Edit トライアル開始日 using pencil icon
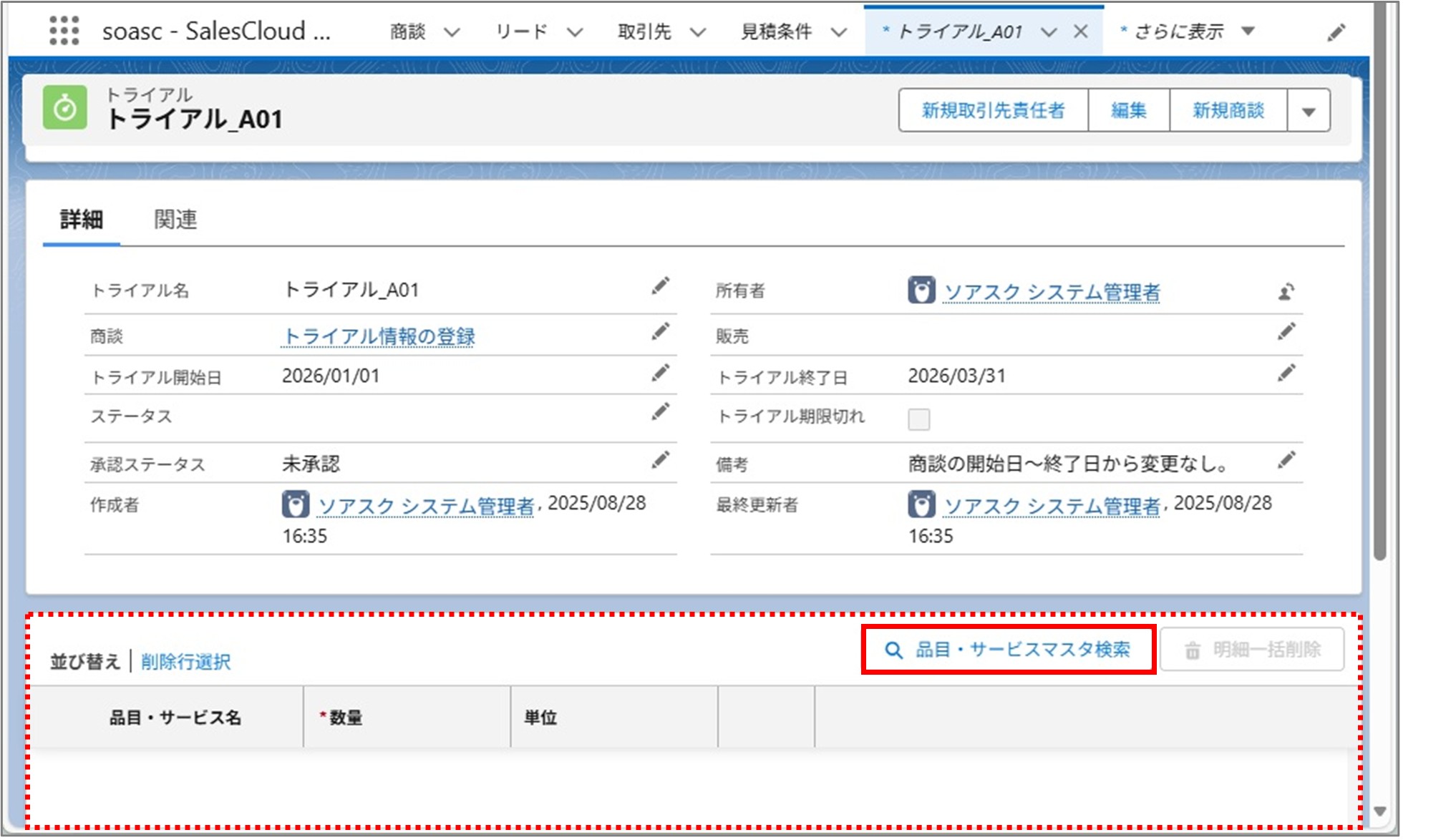Image resolution: width=1451 pixels, height=840 pixels. pyautogui.click(x=660, y=373)
